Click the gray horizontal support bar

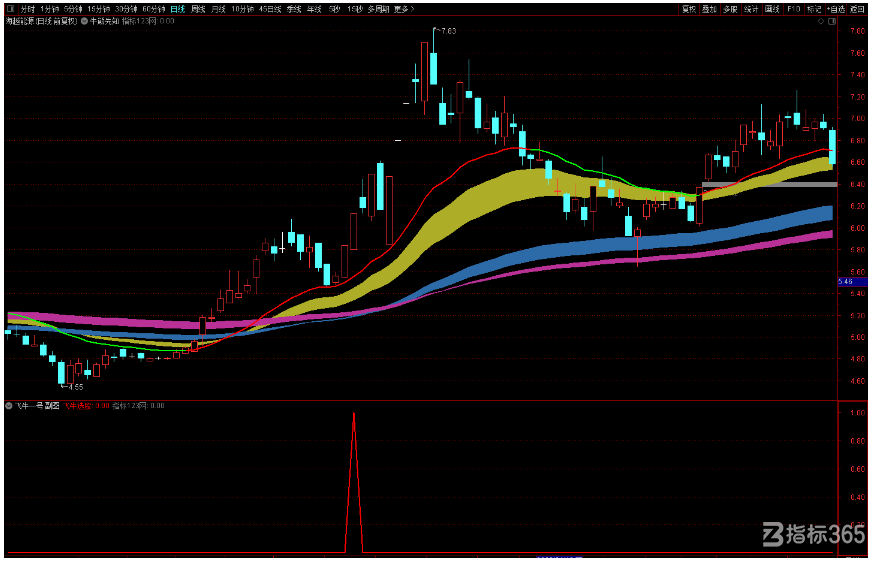[770, 184]
